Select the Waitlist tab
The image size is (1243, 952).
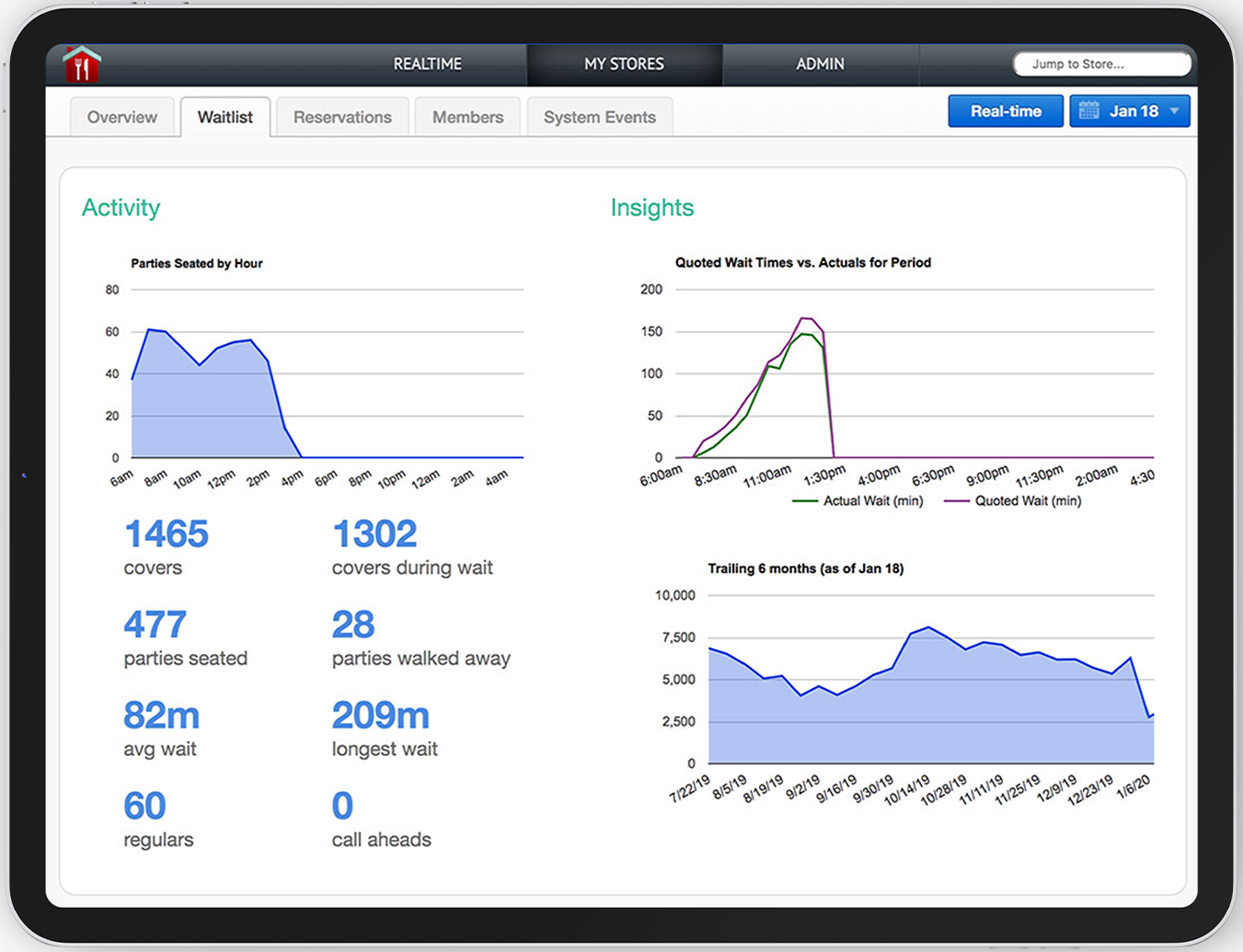coord(225,117)
